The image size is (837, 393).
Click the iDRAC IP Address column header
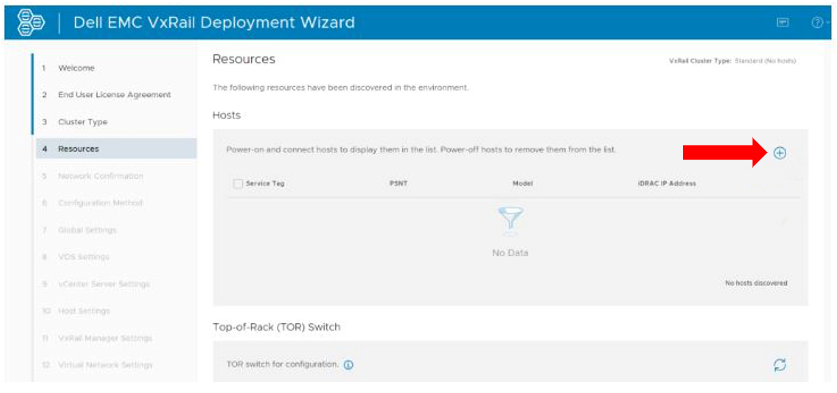[667, 184]
